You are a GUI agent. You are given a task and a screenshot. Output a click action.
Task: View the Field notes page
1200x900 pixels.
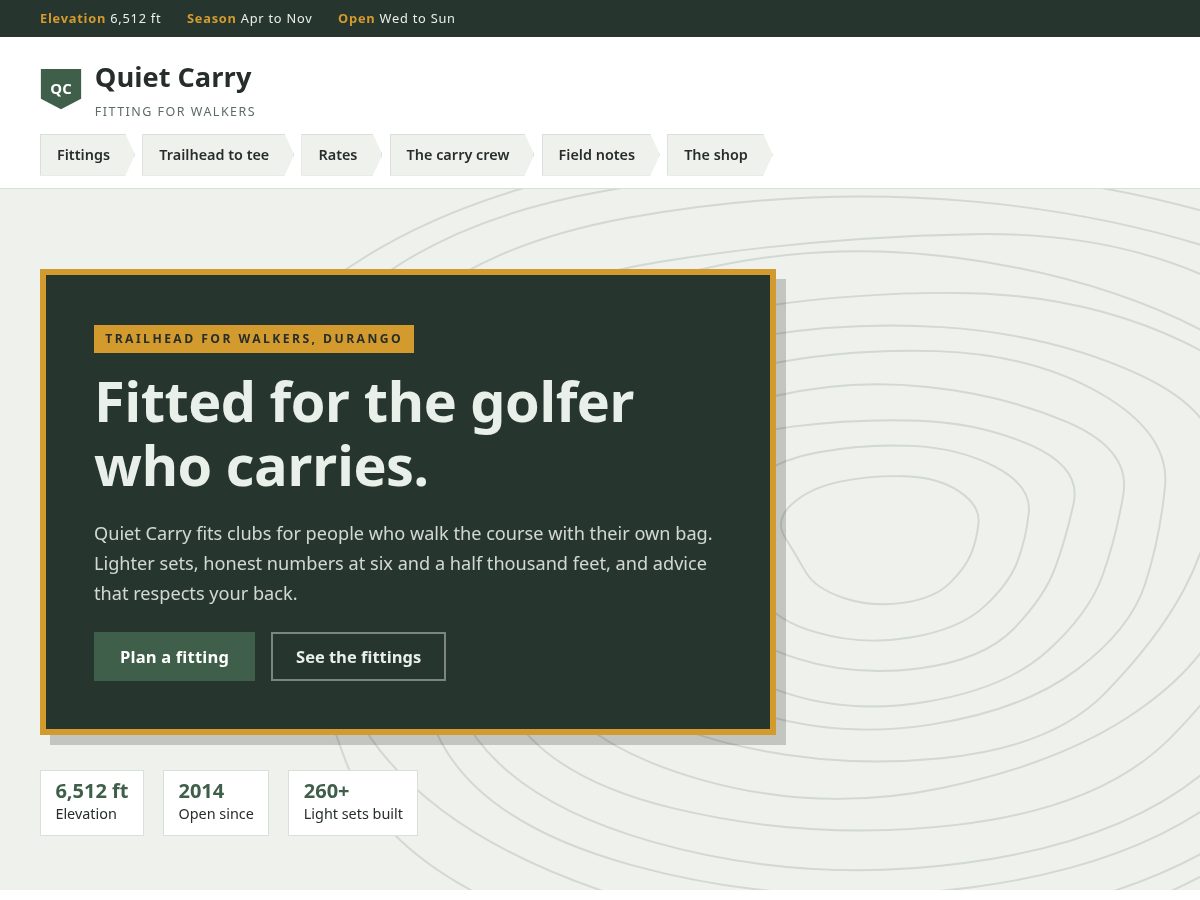(x=600, y=155)
